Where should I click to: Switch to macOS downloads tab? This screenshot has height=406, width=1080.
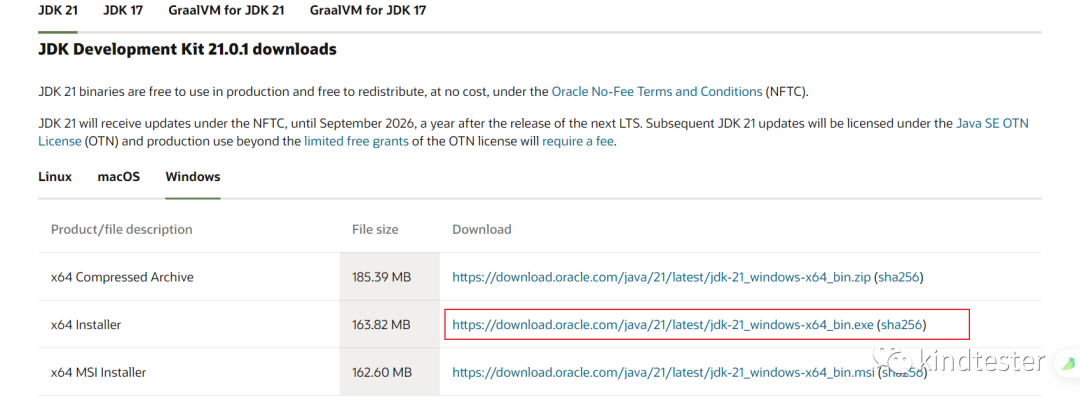[x=118, y=177]
